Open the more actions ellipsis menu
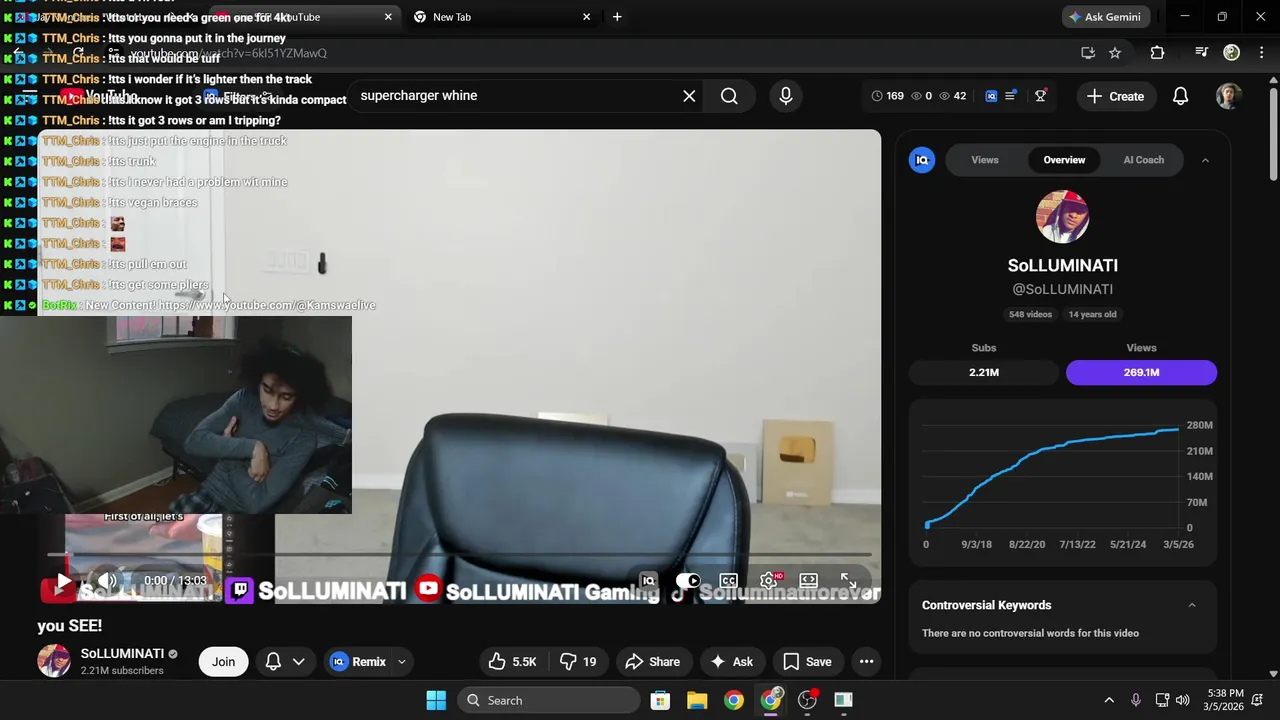1280x720 pixels. pos(866,662)
